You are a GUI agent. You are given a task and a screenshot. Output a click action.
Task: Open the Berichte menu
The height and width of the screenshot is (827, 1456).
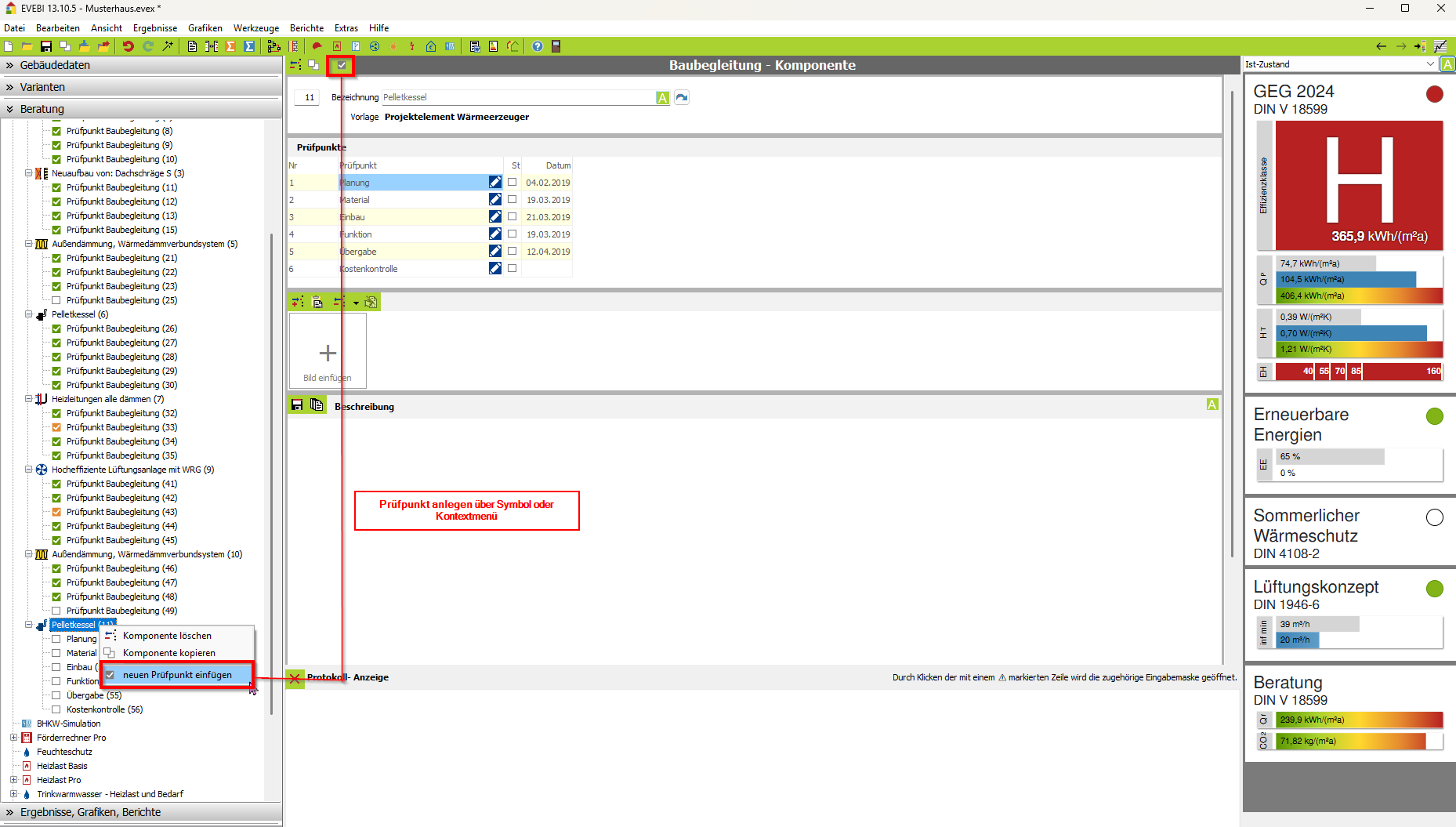(x=306, y=28)
